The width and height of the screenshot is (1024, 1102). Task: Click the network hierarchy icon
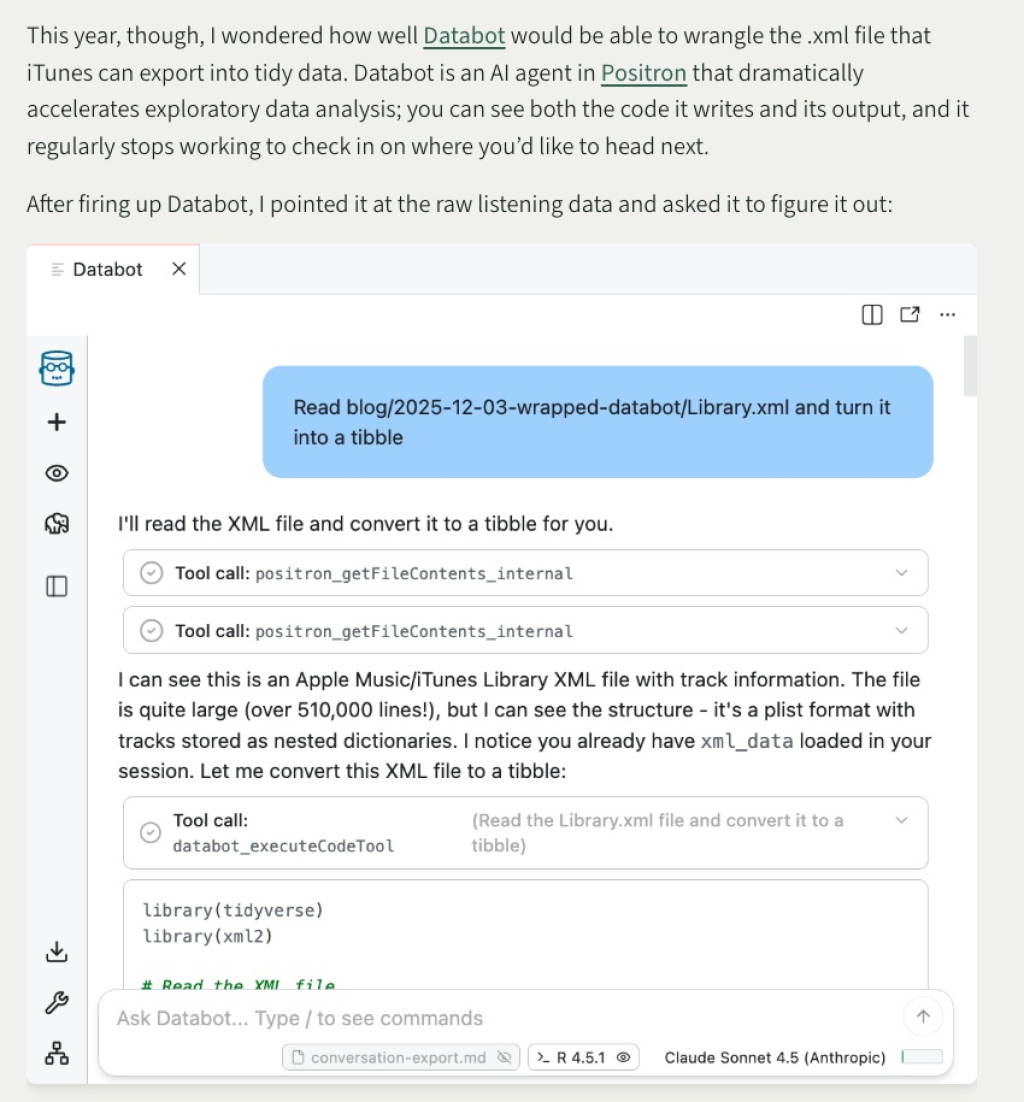click(x=57, y=1053)
